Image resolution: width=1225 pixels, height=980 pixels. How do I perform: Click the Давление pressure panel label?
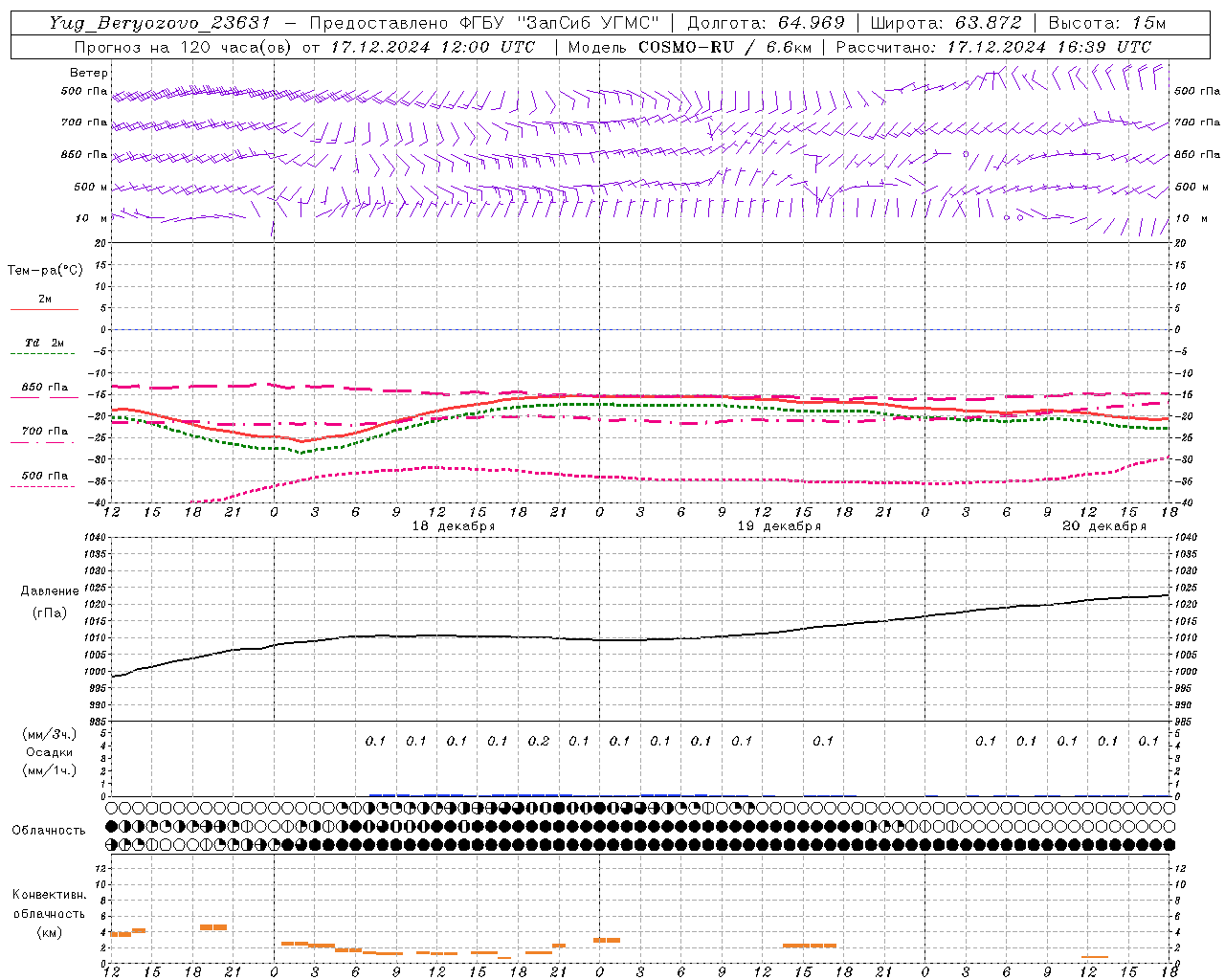(50, 591)
